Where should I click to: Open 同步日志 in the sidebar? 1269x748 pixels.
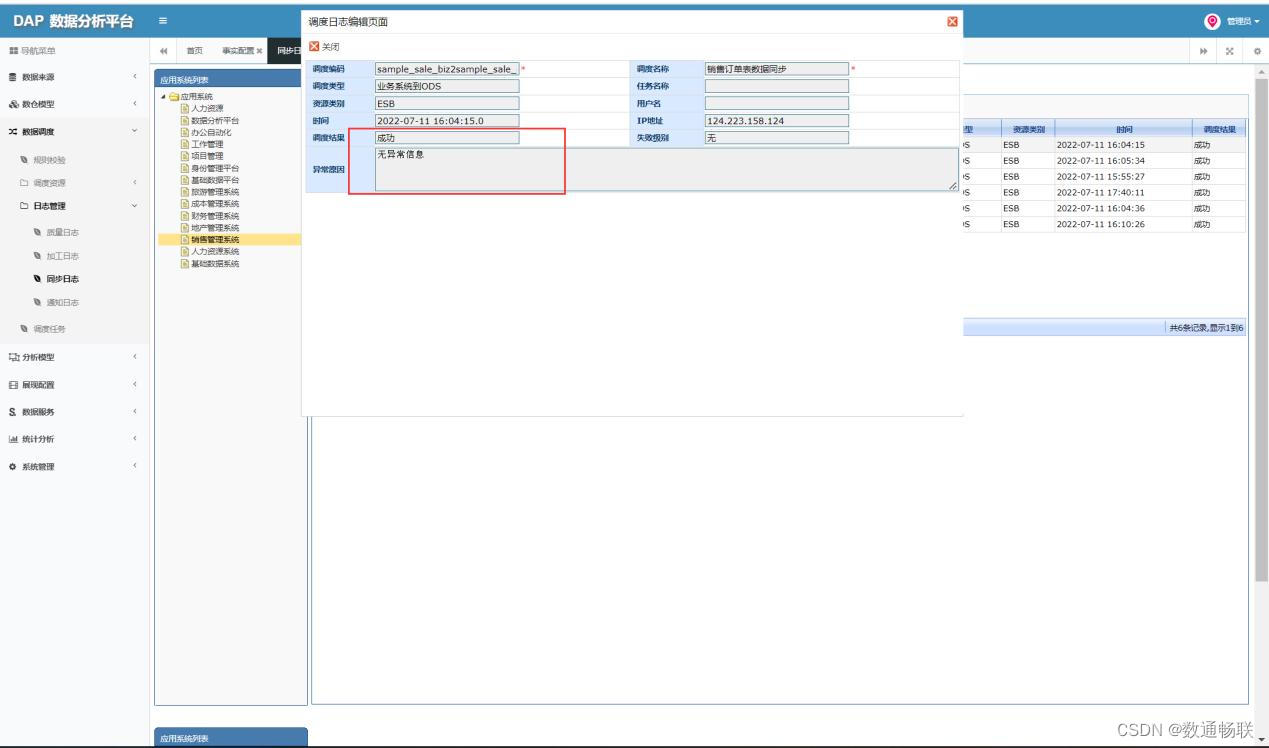click(x=62, y=279)
